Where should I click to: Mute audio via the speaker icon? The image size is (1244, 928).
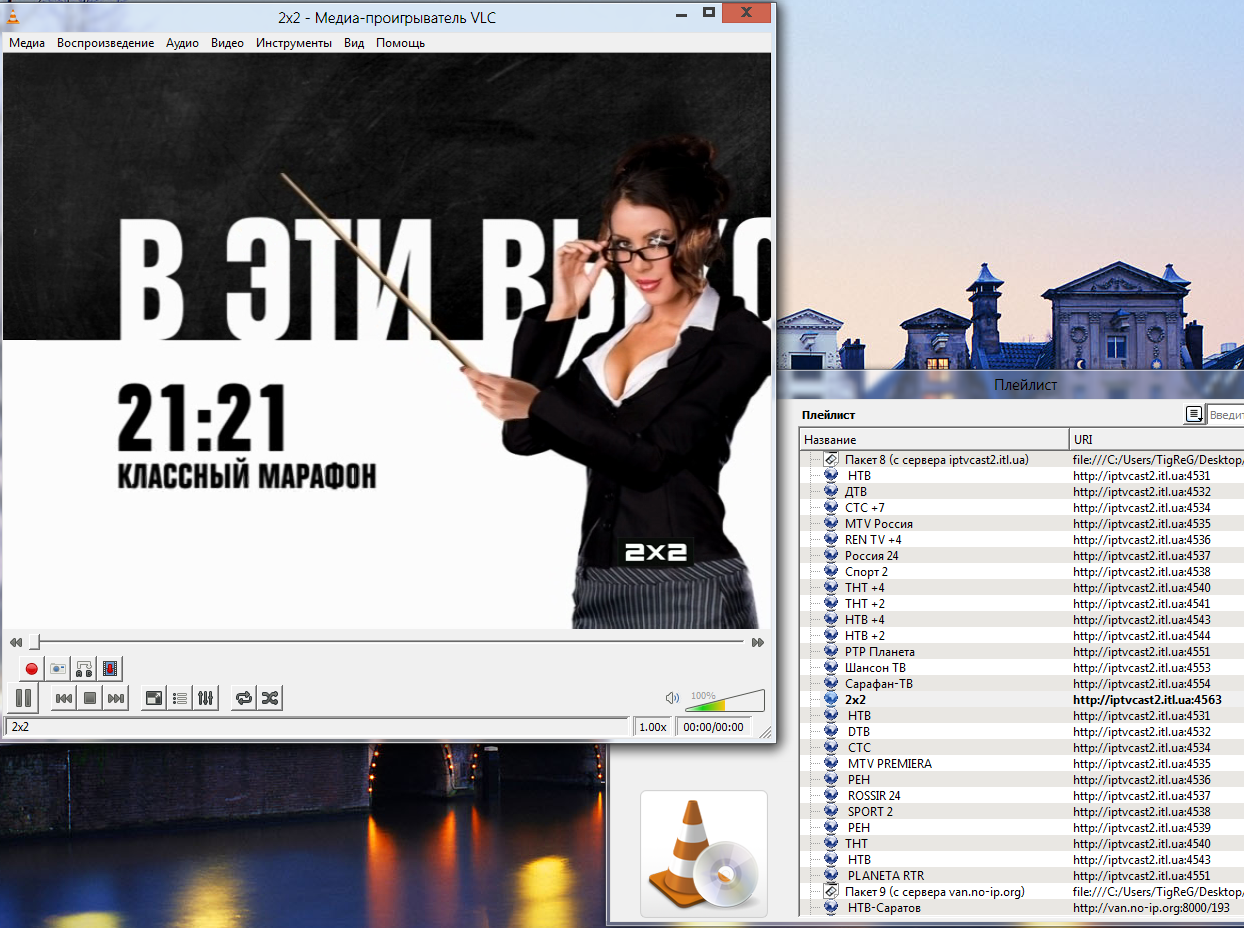pyautogui.click(x=672, y=698)
